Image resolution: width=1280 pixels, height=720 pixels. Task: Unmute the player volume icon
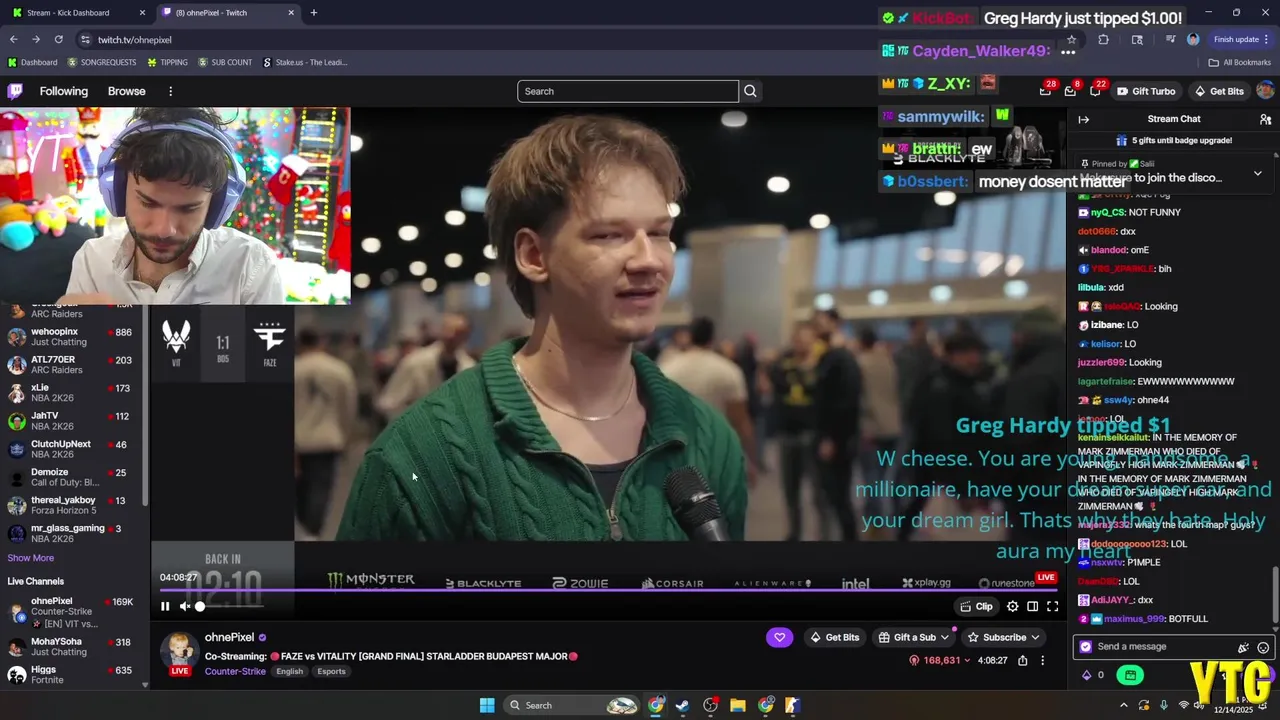(x=184, y=606)
